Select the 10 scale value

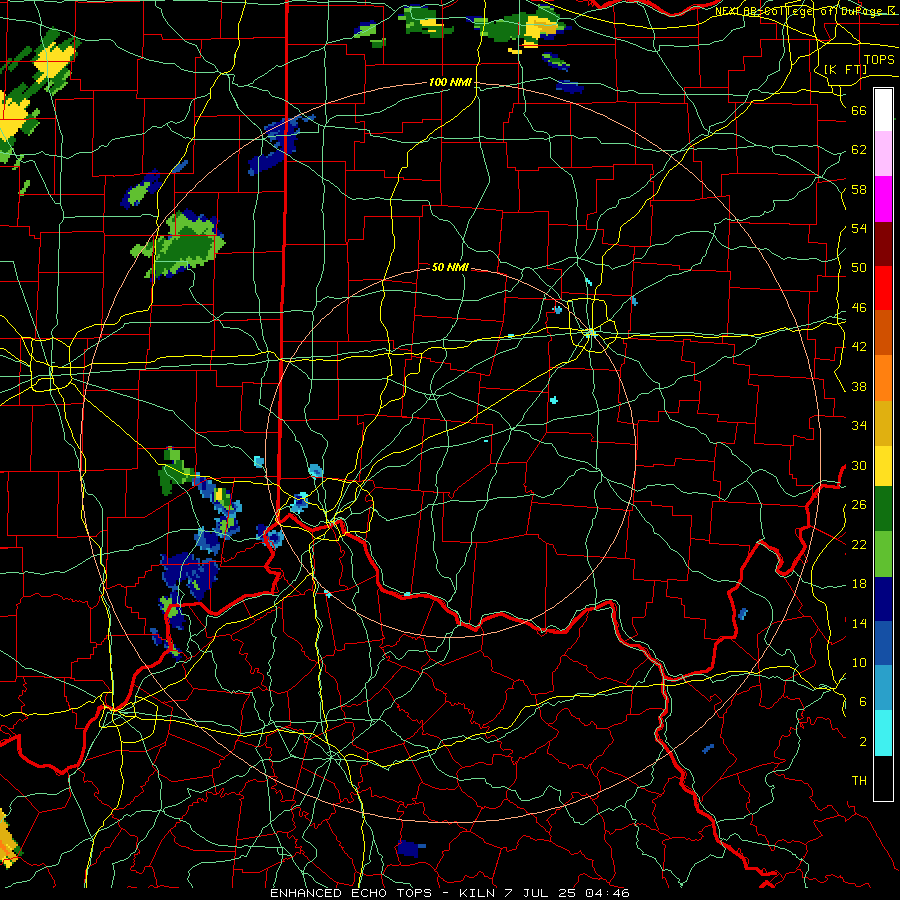[859, 662]
